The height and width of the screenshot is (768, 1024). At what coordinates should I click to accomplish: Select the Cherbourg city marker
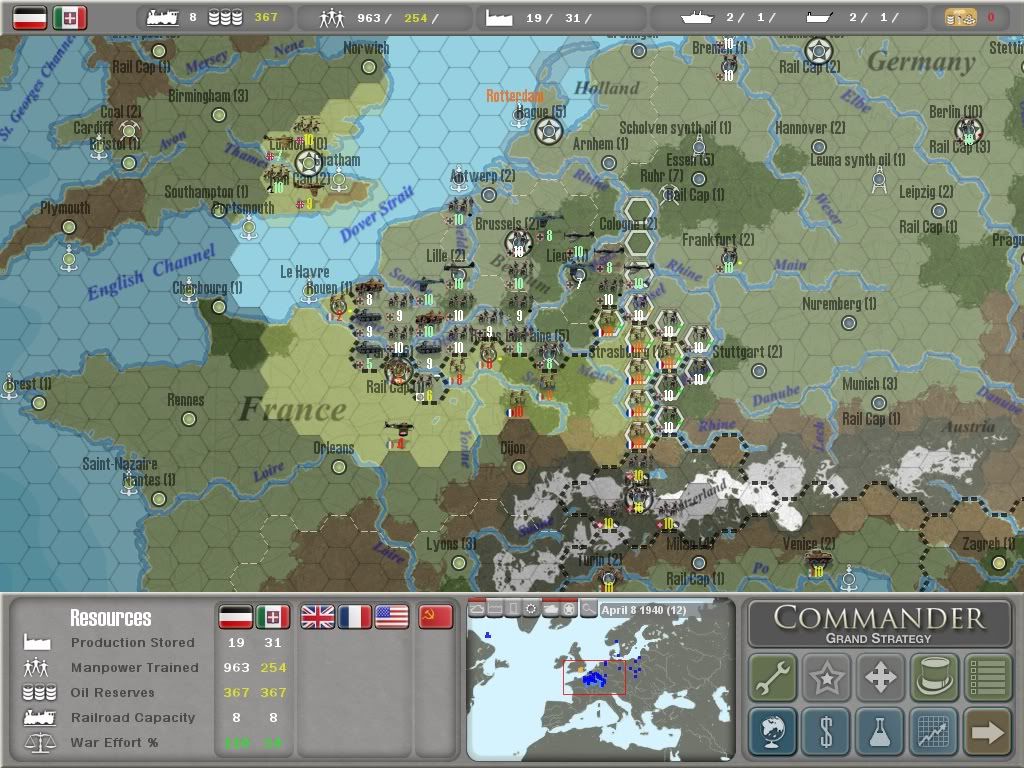(x=219, y=306)
